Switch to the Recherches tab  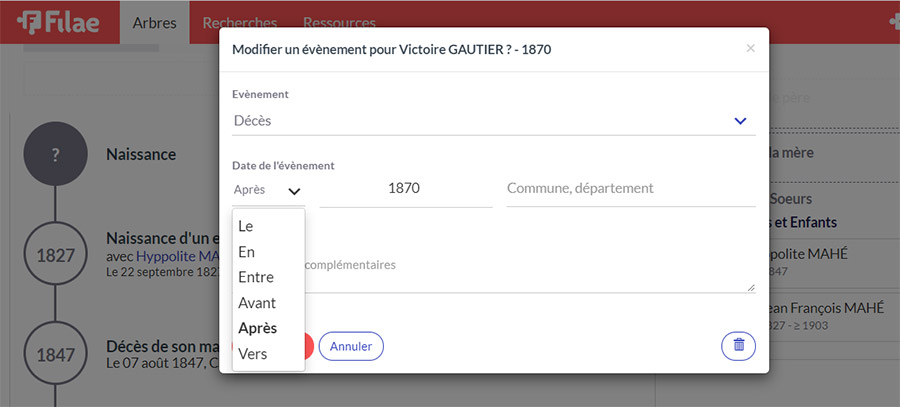click(239, 22)
